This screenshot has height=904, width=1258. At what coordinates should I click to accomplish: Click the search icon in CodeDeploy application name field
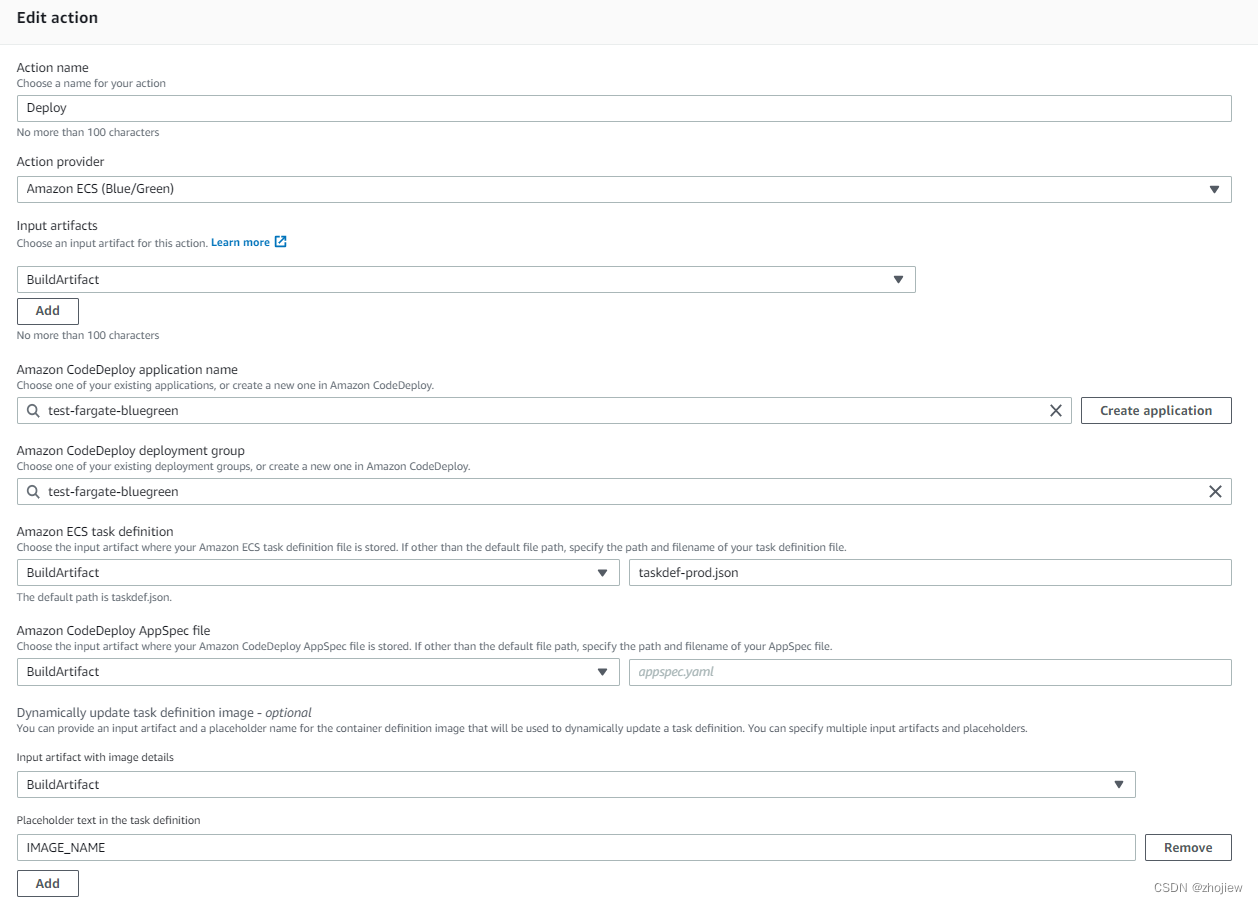pos(33,411)
